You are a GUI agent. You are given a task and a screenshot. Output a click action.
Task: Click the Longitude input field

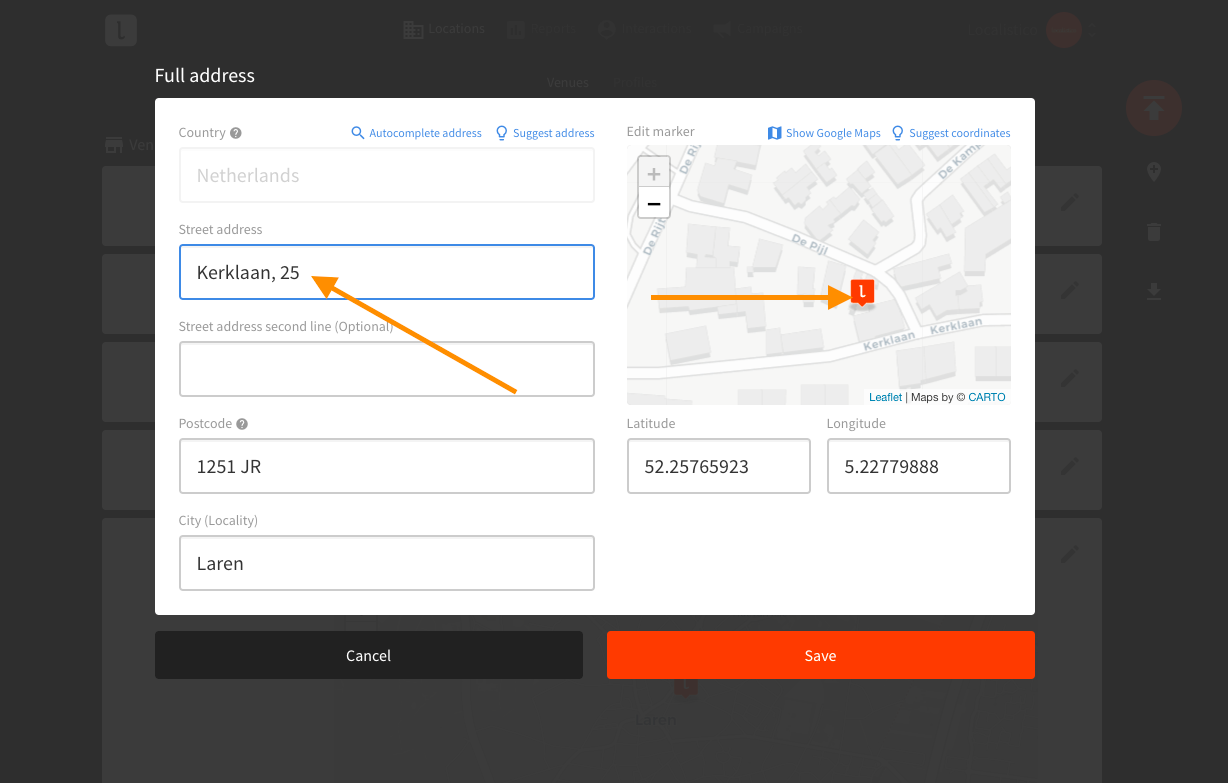[x=919, y=466]
